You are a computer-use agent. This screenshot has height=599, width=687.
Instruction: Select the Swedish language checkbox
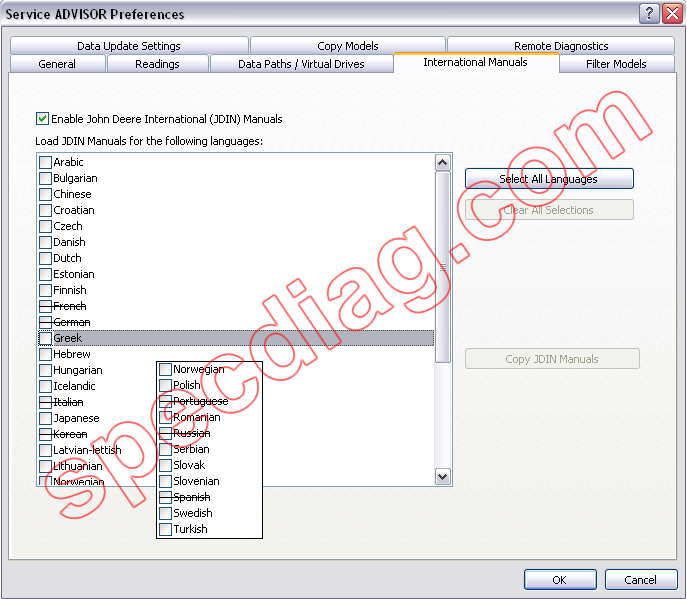[x=165, y=513]
